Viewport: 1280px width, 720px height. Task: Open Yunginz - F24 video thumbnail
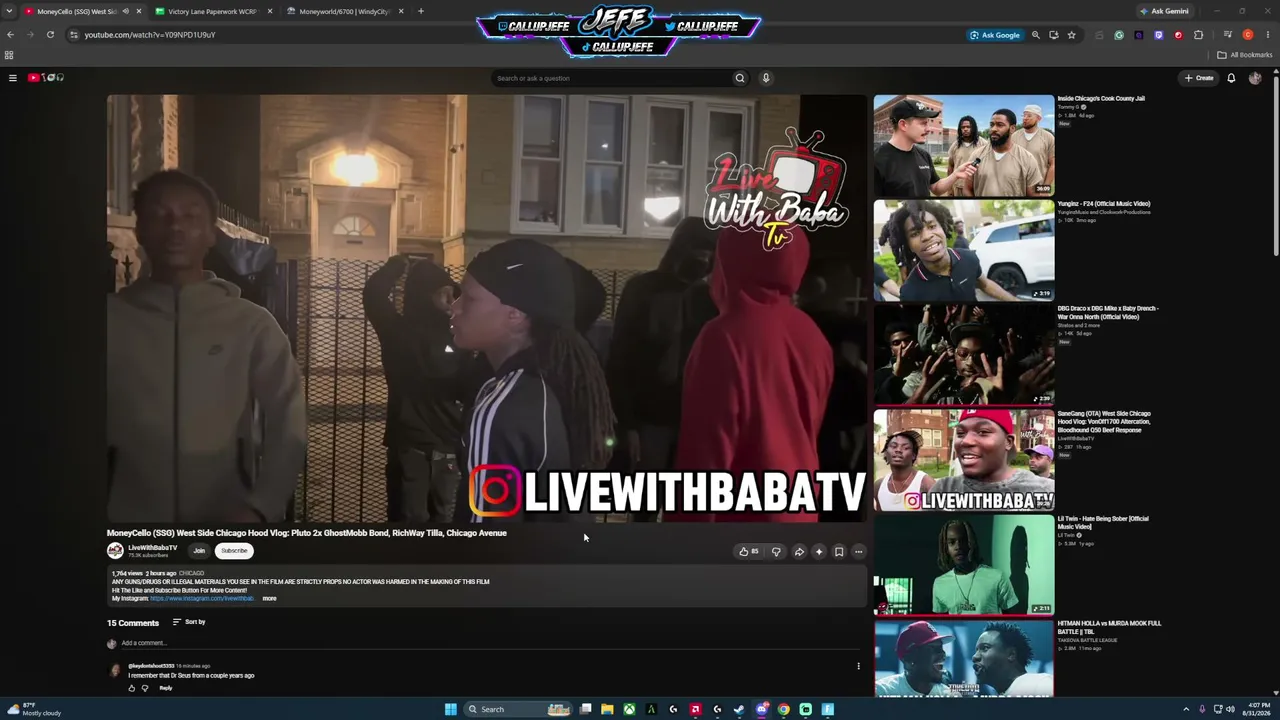point(964,250)
